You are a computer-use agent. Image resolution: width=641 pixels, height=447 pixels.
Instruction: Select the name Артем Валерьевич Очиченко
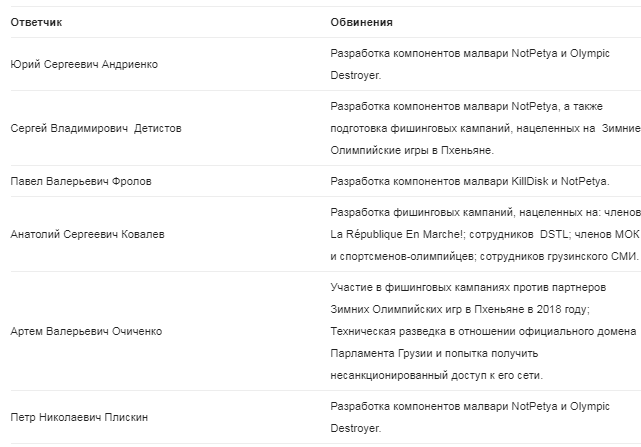coord(86,331)
